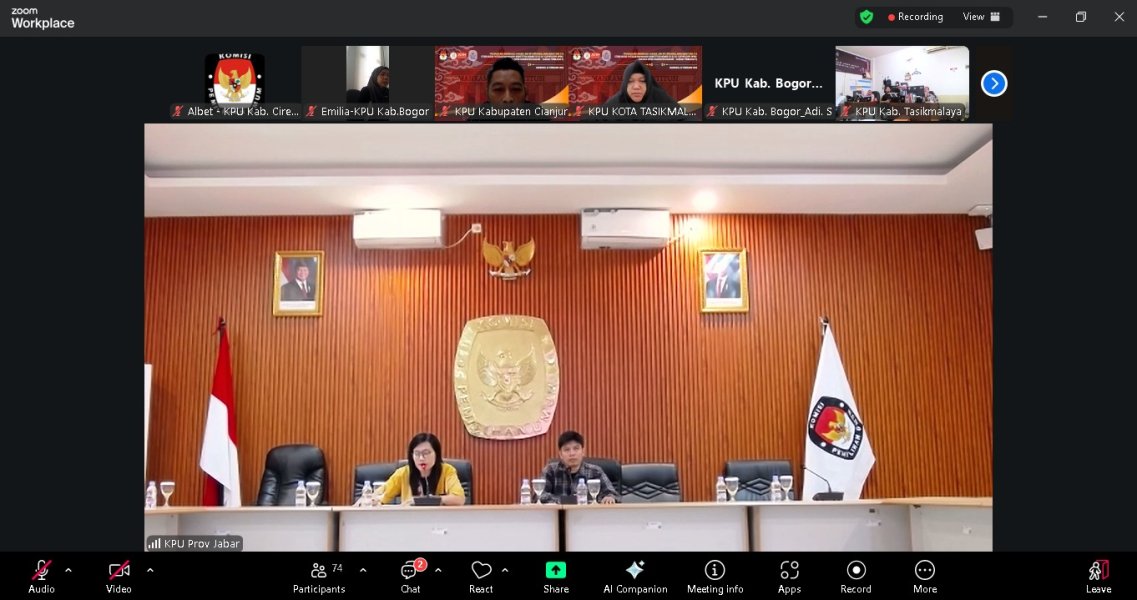
Task: Open the Participants panel
Action: pos(319,576)
